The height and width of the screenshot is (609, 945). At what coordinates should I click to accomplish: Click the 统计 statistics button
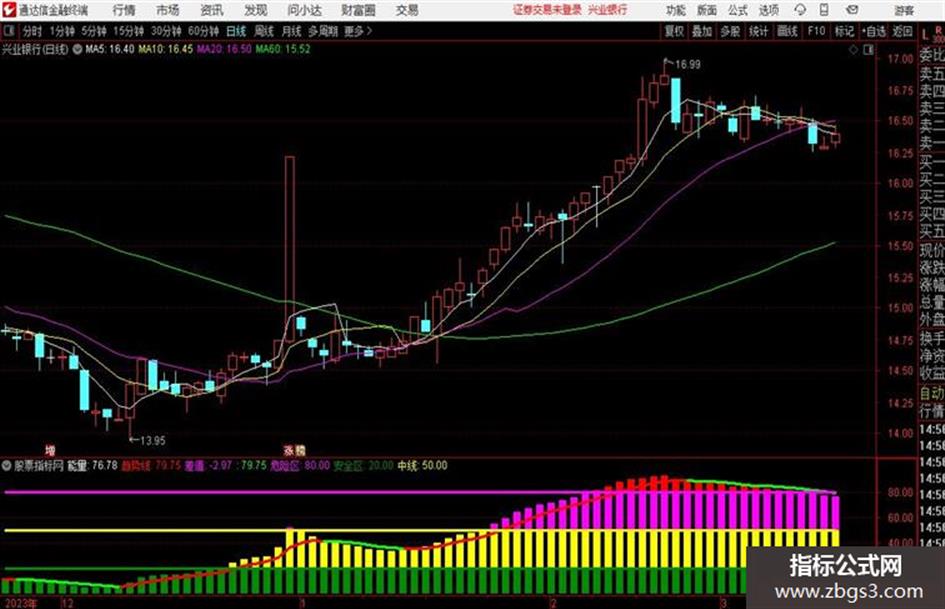pyautogui.click(x=758, y=31)
